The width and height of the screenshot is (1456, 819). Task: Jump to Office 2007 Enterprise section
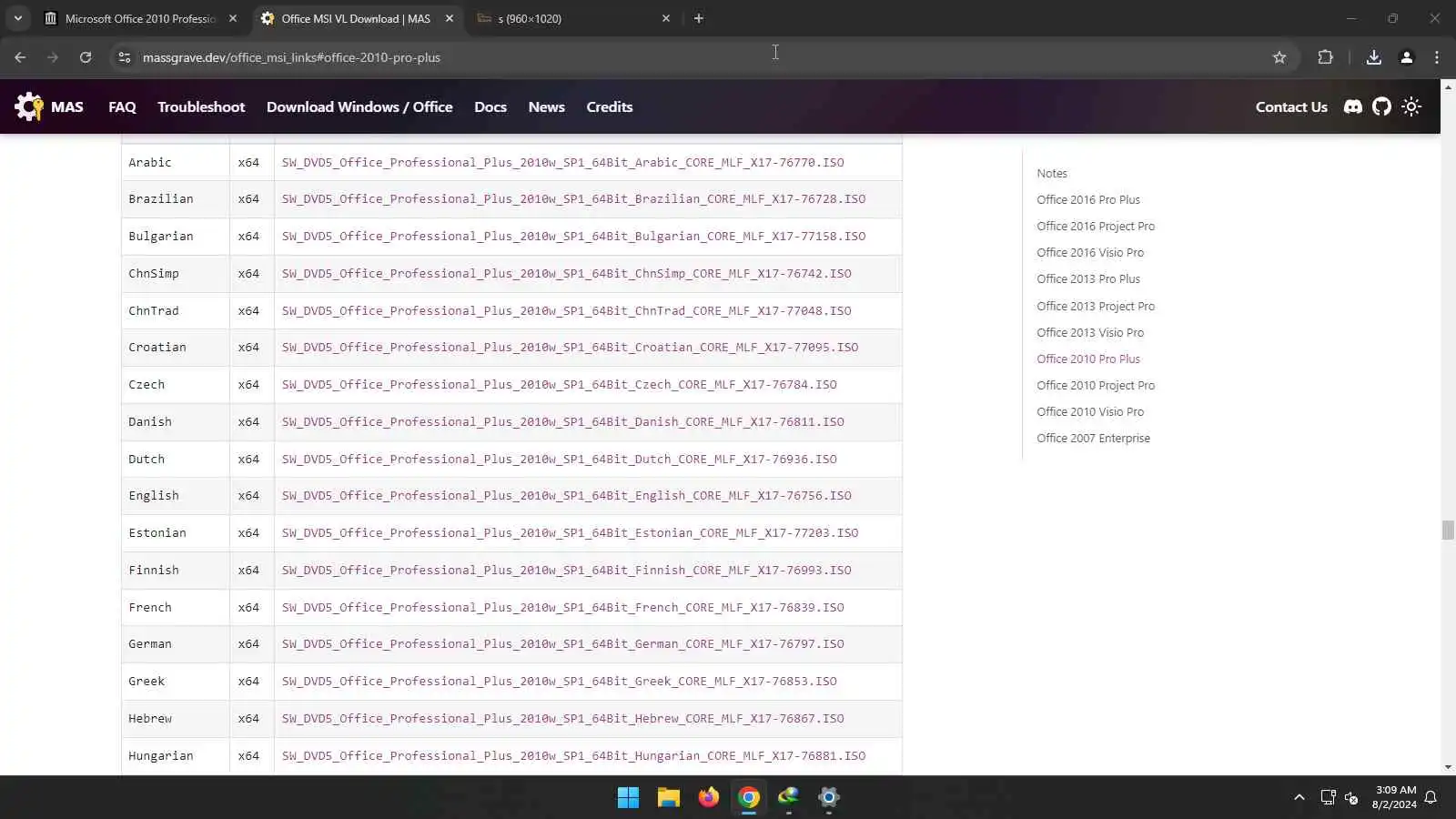[x=1093, y=438]
